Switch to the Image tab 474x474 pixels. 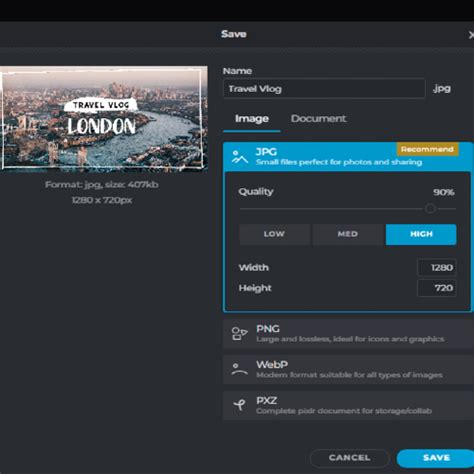[x=252, y=119]
